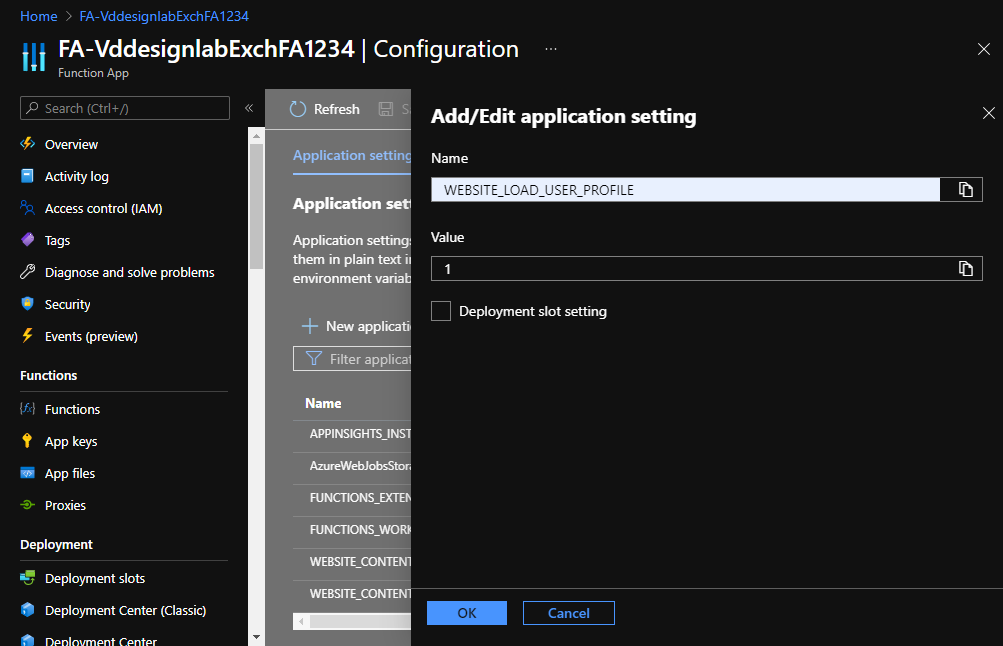Screen dimensions: 1003x646
Task: Click the green Proxies icon
Action: tap(28, 505)
